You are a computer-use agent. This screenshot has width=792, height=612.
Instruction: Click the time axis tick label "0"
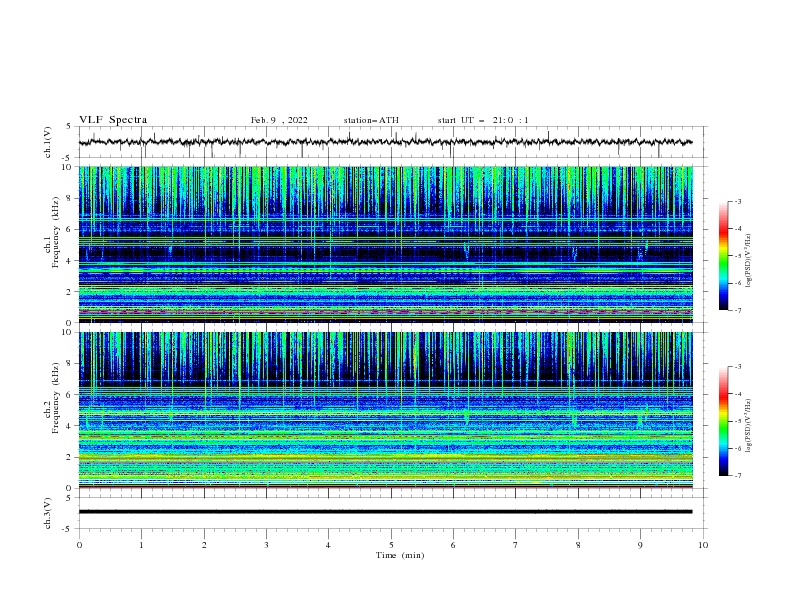tap(79, 545)
